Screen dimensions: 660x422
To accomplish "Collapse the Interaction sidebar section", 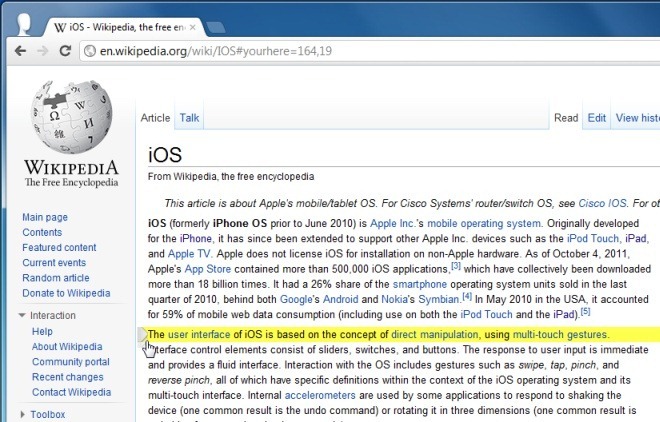I will (22, 315).
